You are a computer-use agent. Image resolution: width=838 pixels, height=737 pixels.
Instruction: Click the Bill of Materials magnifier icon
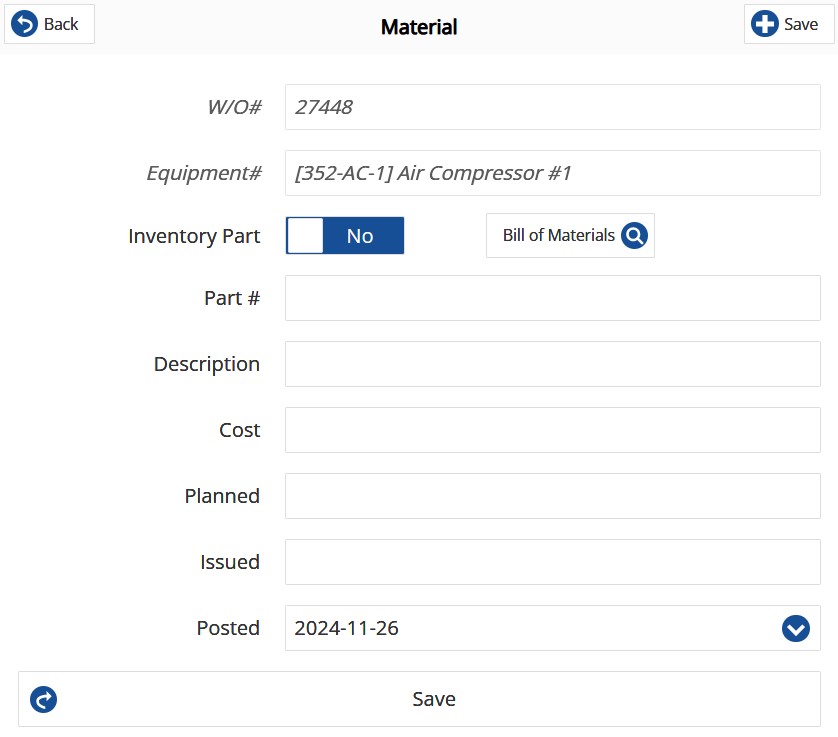tap(634, 235)
